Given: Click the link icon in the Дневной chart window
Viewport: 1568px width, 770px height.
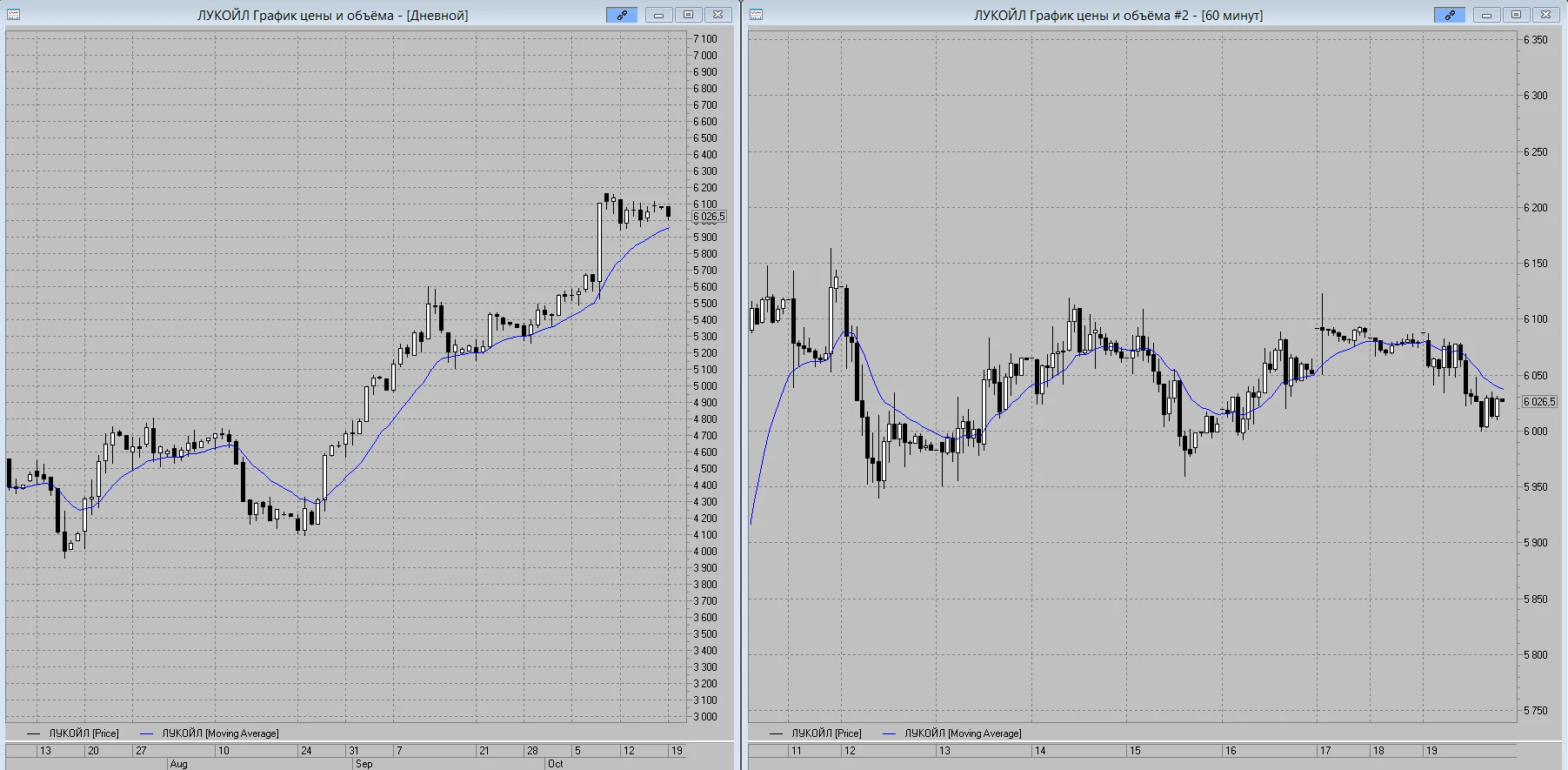Looking at the screenshot, I should coord(622,15).
